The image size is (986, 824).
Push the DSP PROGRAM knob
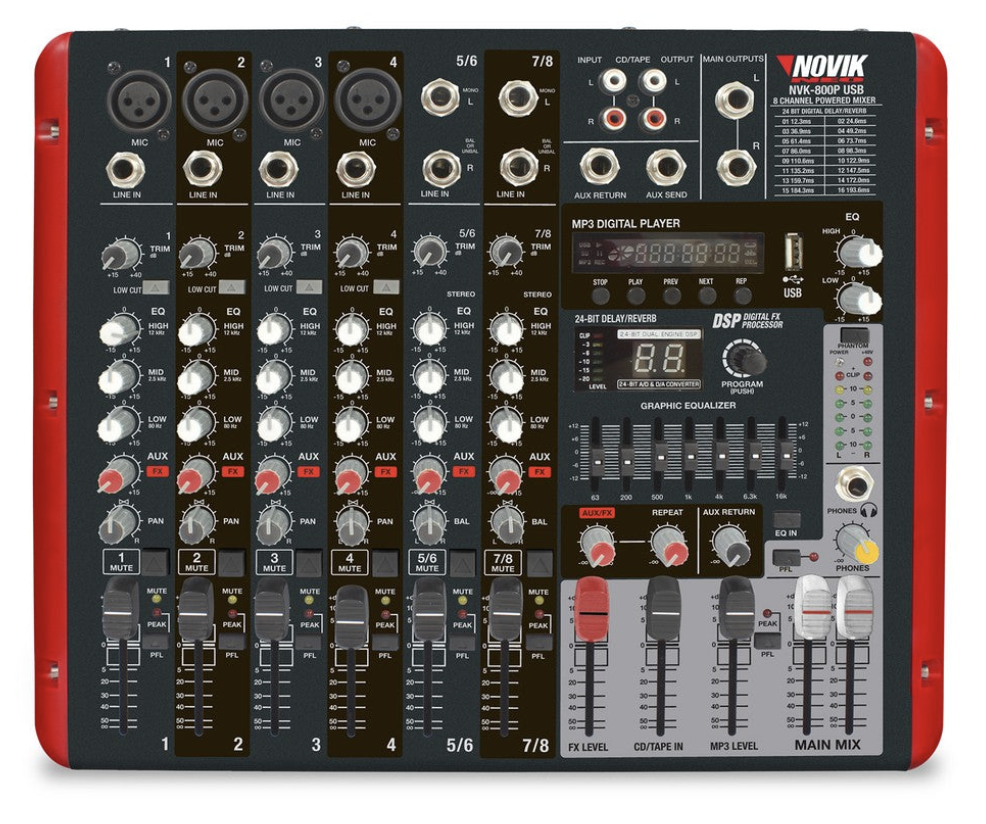point(746,360)
